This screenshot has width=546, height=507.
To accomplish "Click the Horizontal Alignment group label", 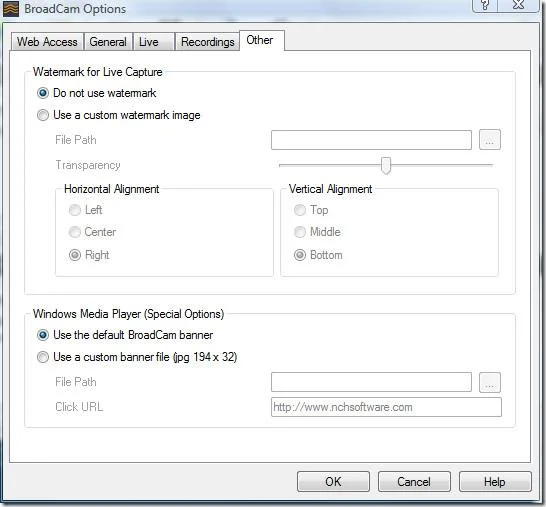I will [111, 189].
